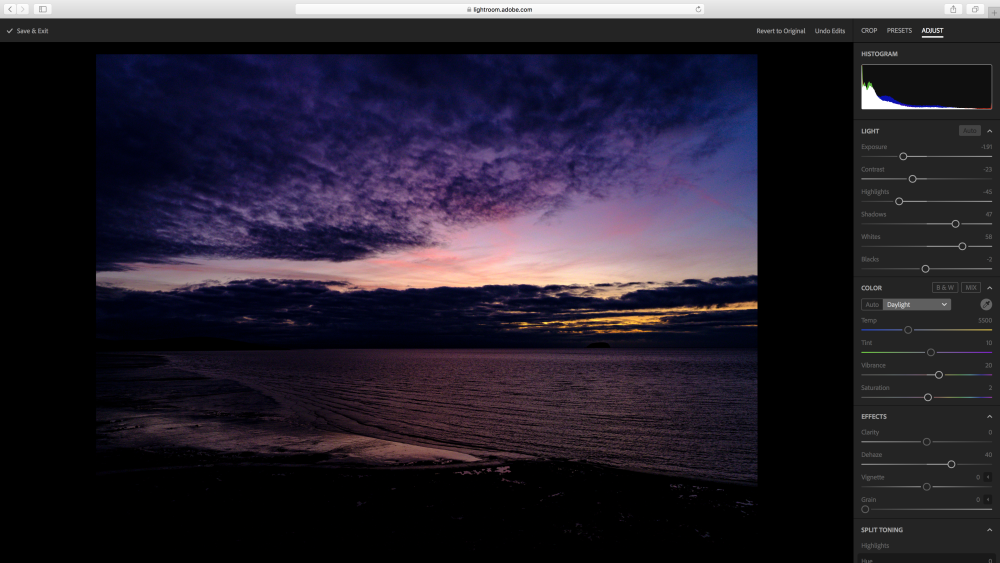Click the Grain slider handle

click(865, 509)
